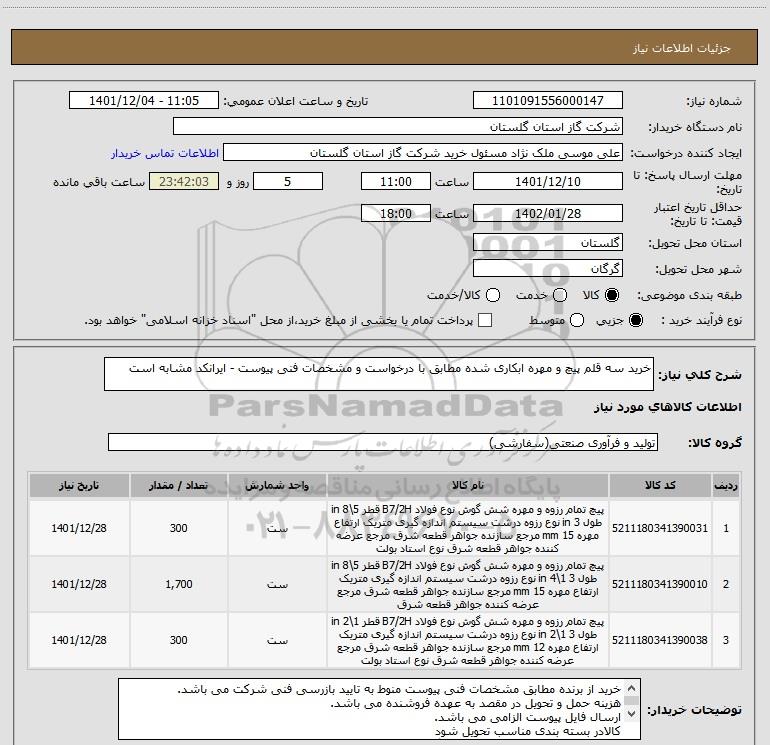Viewport: 770px width, 745px height.
Task: Select the کالا radio button
Action: click(612, 295)
